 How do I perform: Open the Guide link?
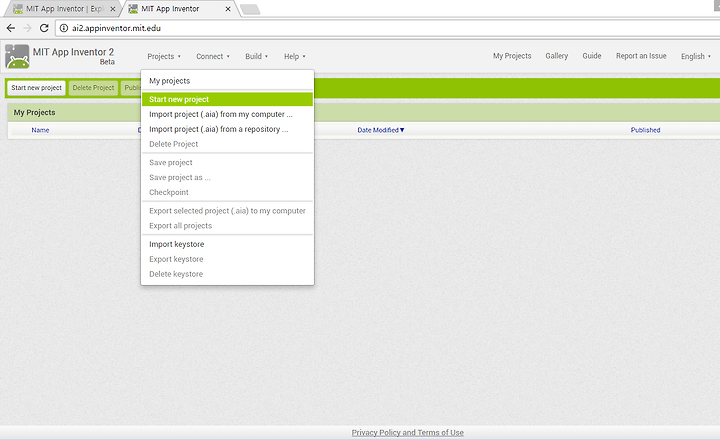click(x=591, y=56)
